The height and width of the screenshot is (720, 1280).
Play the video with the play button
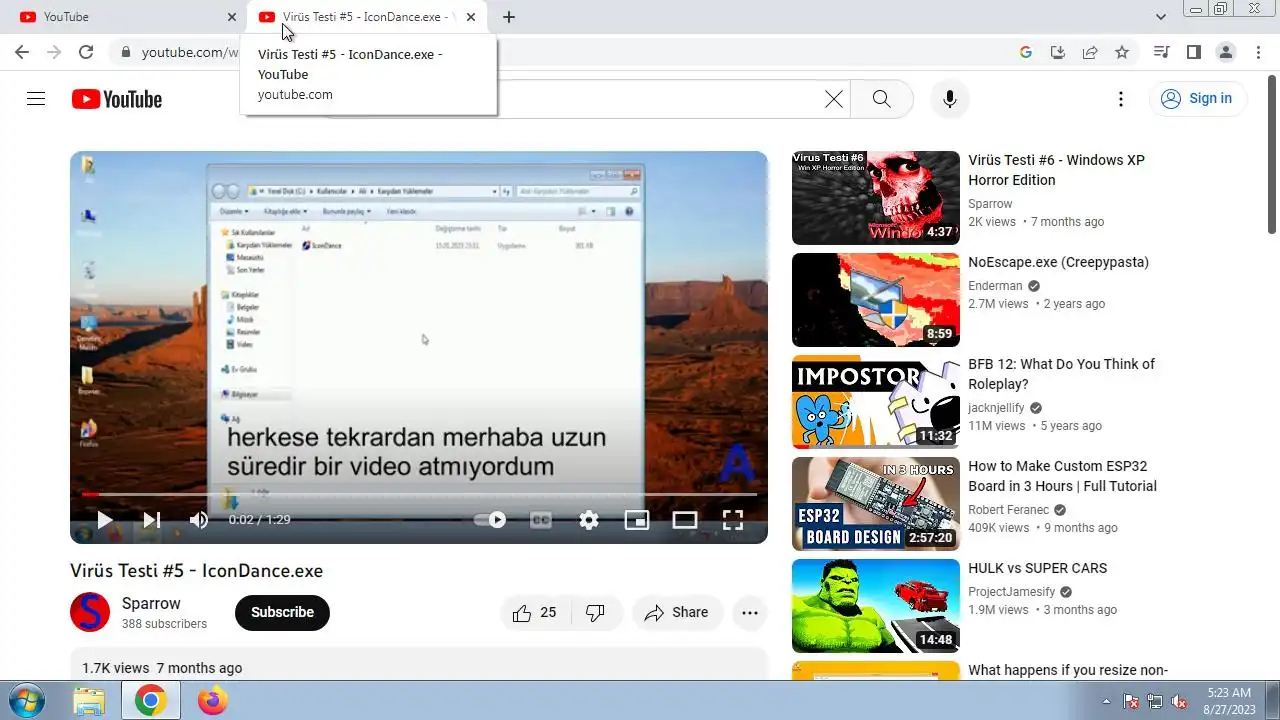click(x=104, y=520)
